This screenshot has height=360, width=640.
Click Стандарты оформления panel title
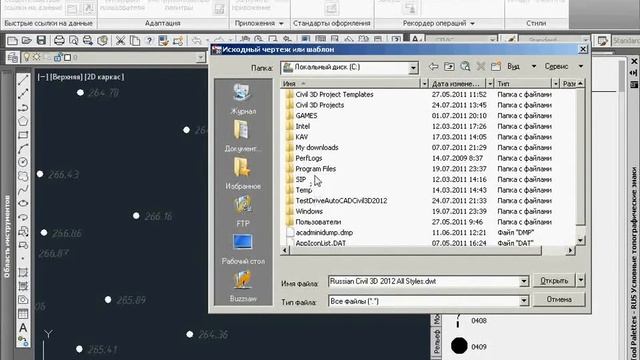pos(331,23)
